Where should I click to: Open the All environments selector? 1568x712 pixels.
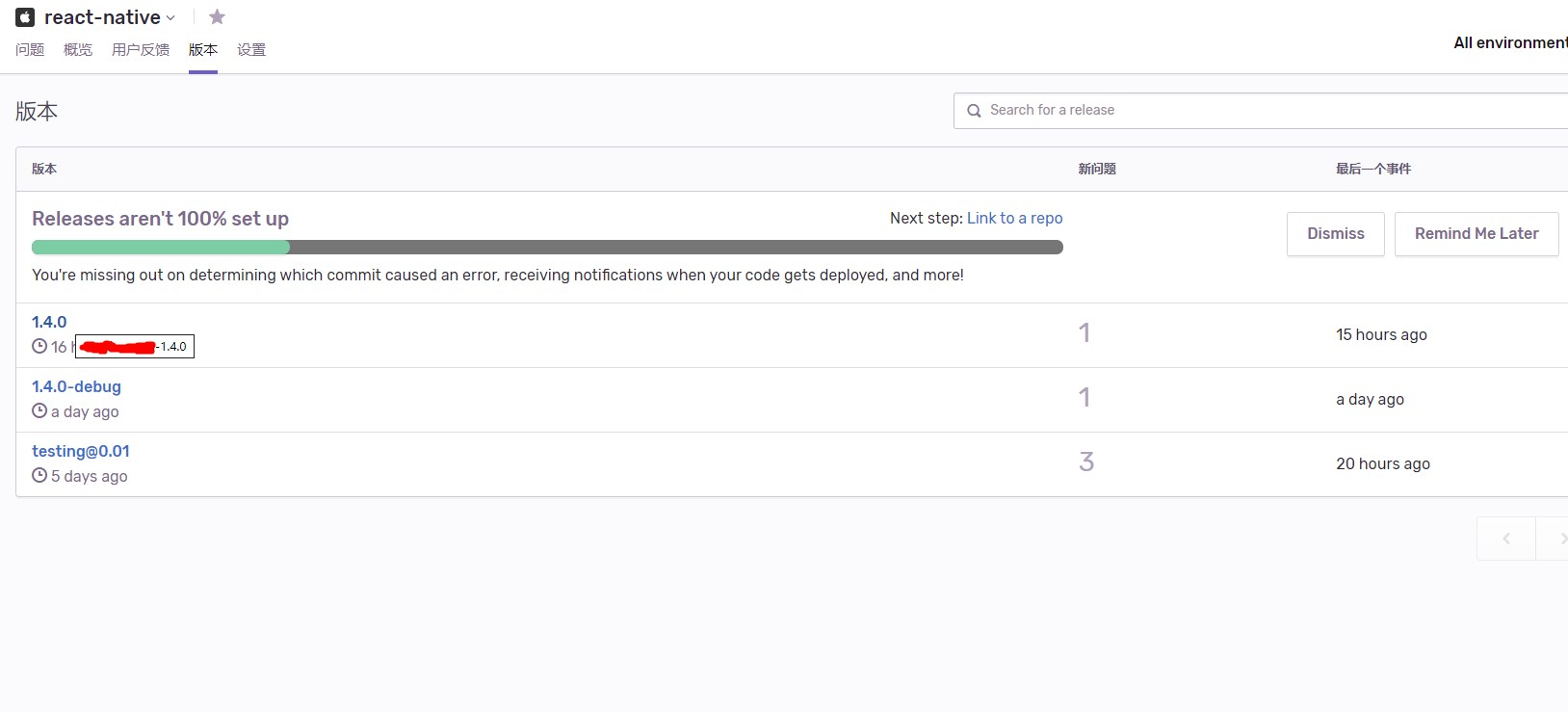[1510, 42]
